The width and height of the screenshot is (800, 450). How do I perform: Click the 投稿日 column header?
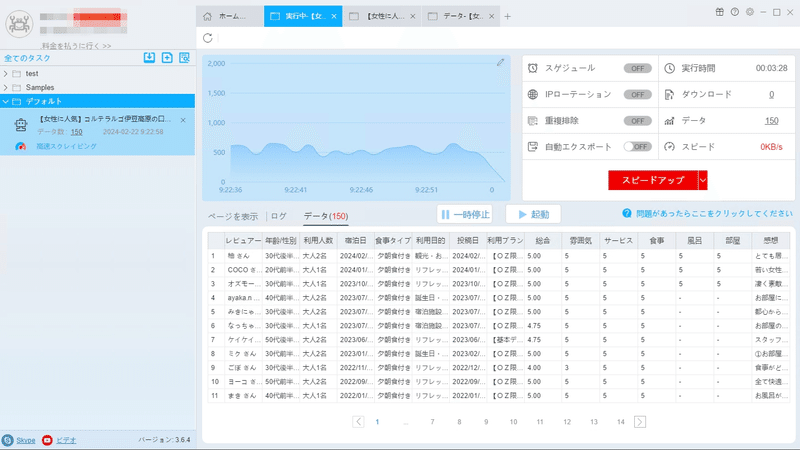click(468, 240)
